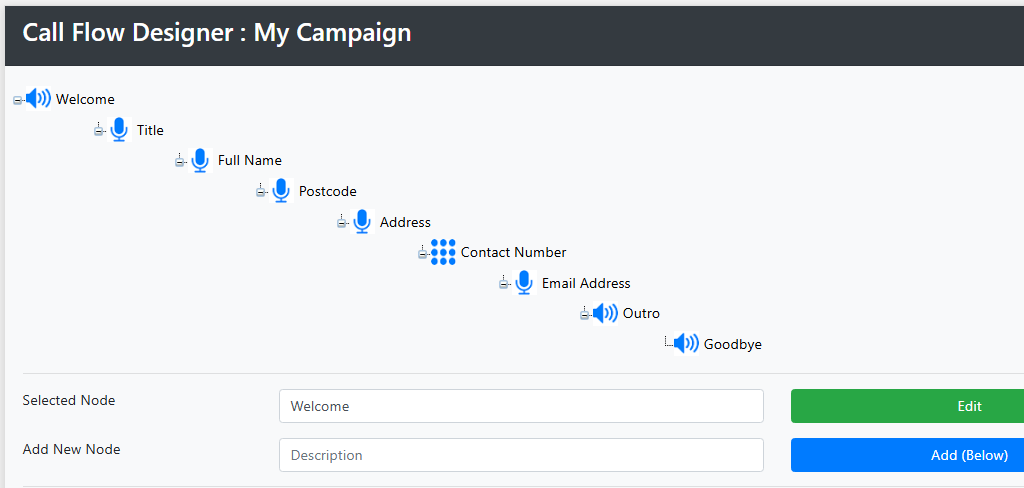
Task: Collapse the Title node expander
Action: (99, 131)
